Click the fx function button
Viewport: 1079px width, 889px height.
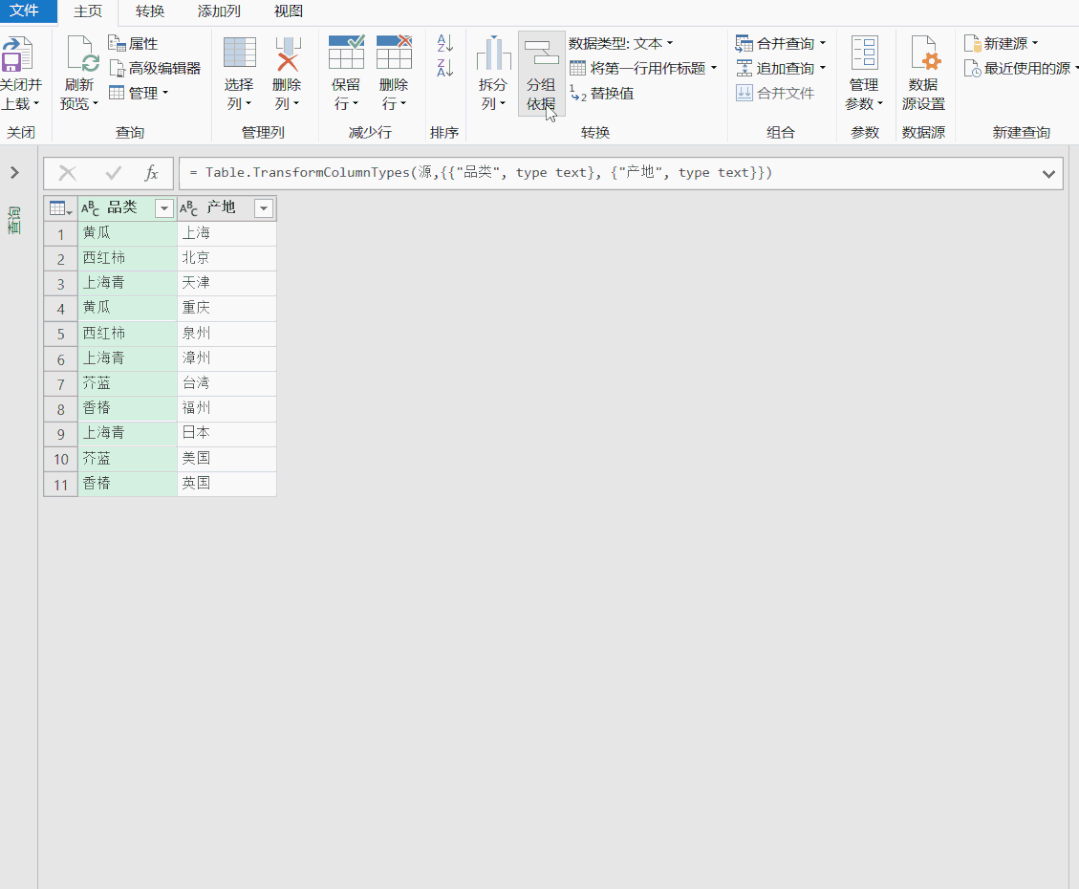coord(151,173)
